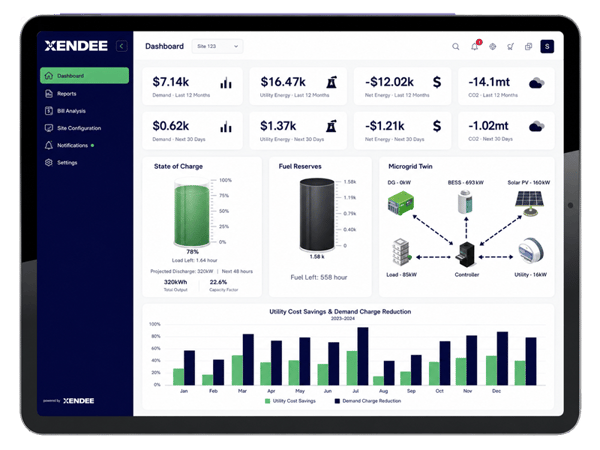Click the sidebar Notifications bell icon
The height and width of the screenshot is (450, 600).
pyautogui.click(x=49, y=145)
